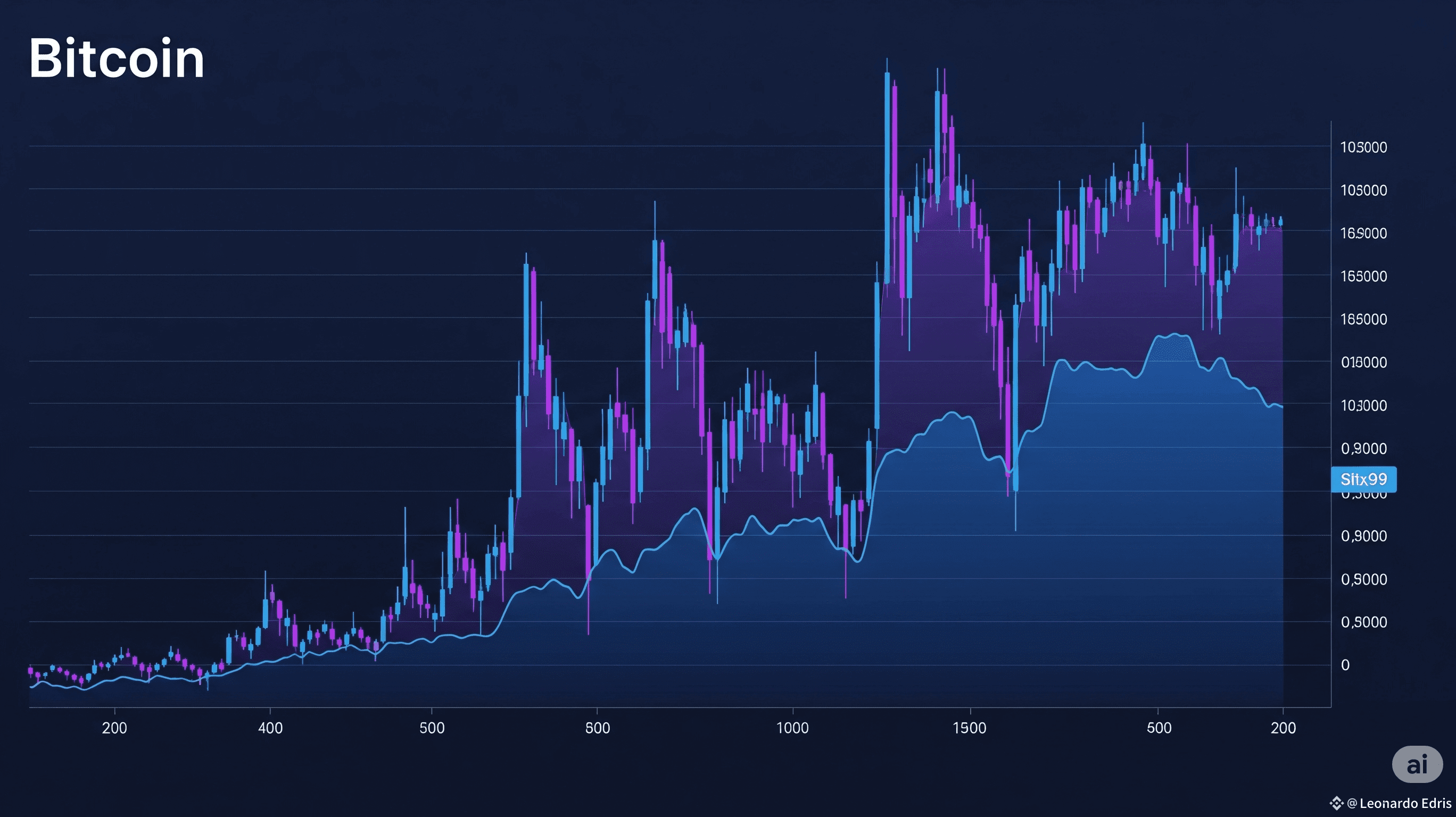Select the 1500 x-axis label
The height and width of the screenshot is (817, 1456).
tap(970, 728)
